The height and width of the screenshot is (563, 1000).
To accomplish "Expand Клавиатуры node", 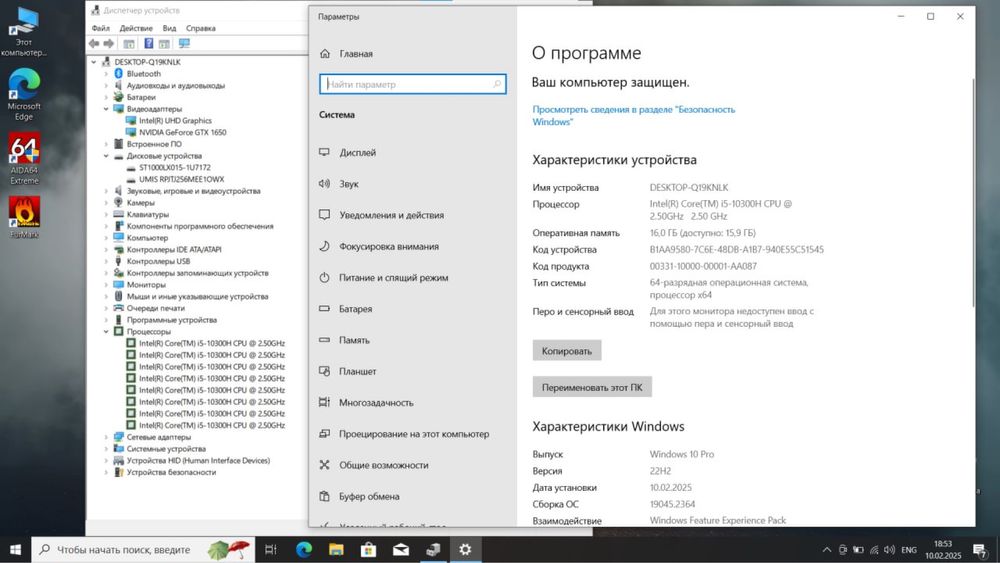I will [107, 215].
